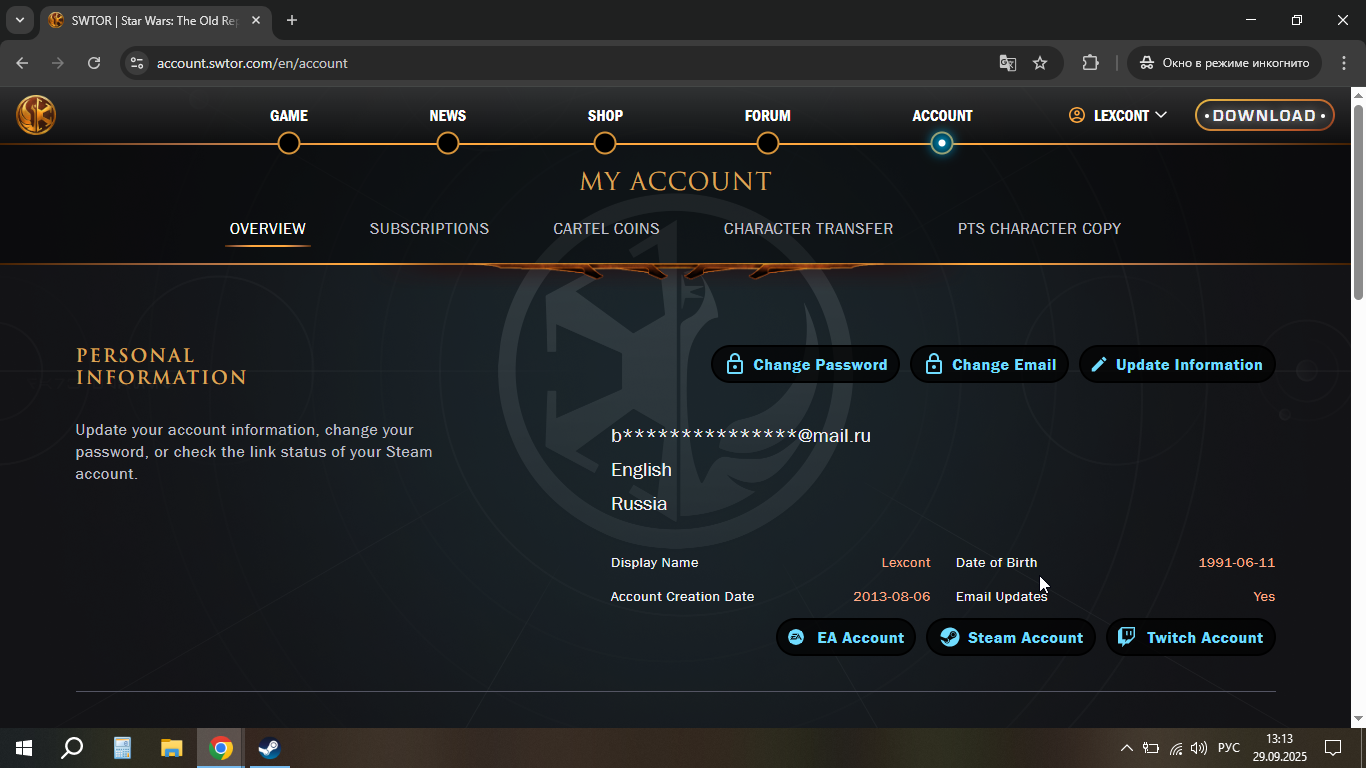Click the taskbar clock and date

pos(1280,748)
